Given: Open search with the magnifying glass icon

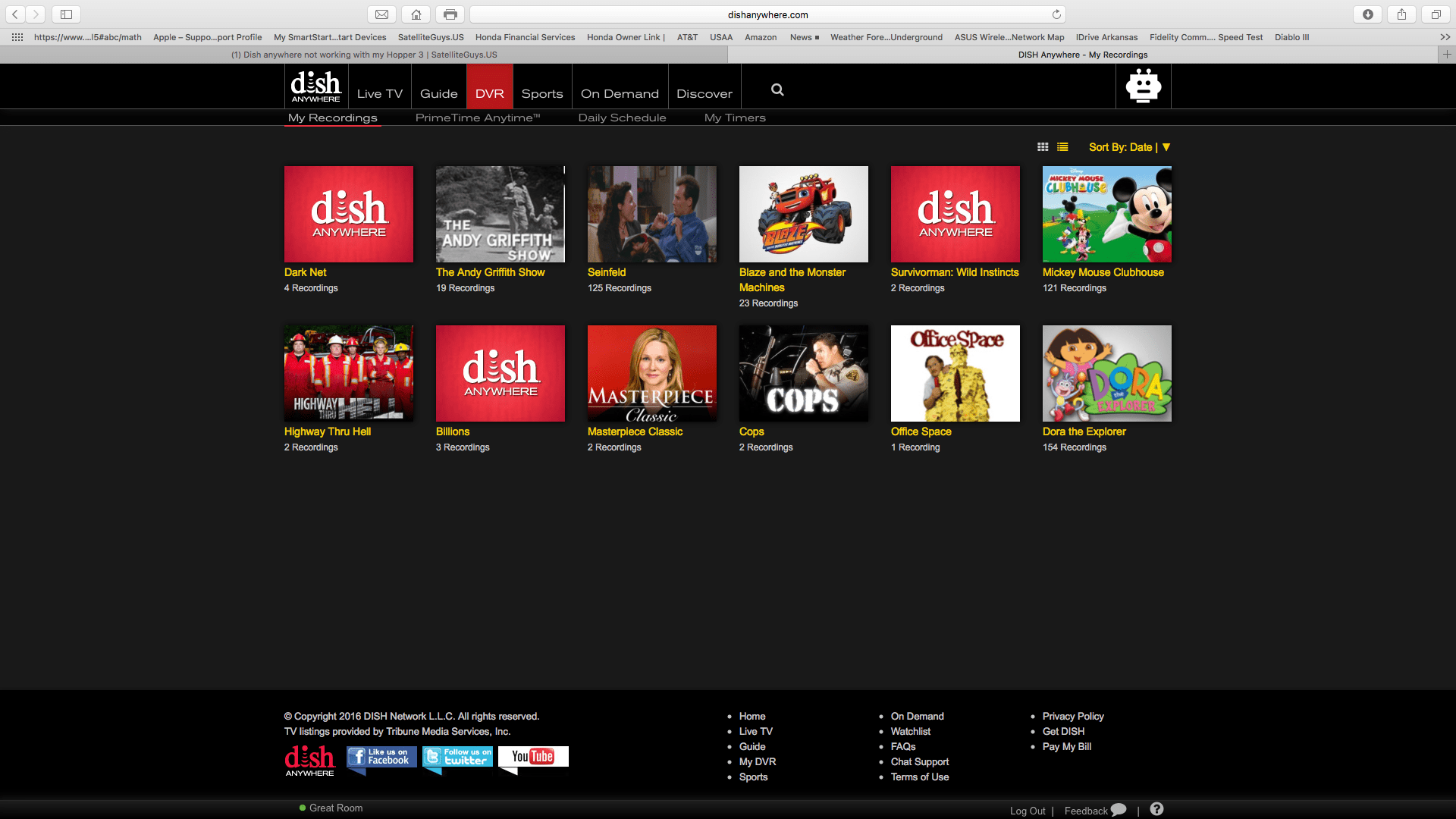Looking at the screenshot, I should (x=777, y=89).
